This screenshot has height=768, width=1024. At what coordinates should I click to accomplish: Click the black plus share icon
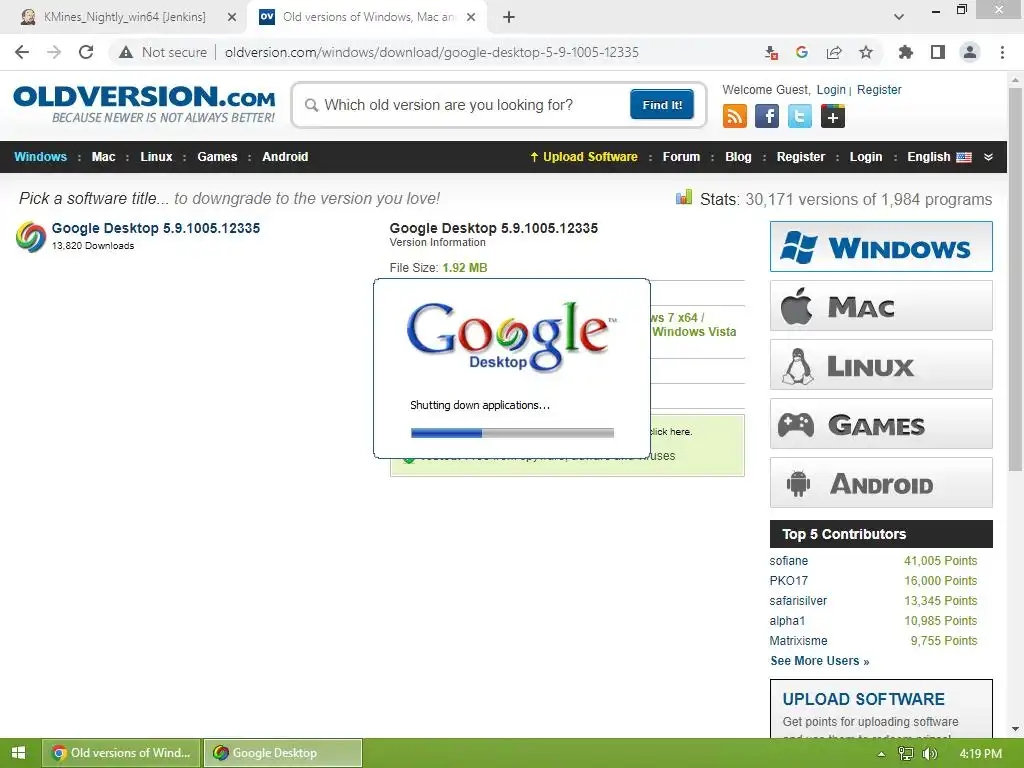tap(833, 116)
